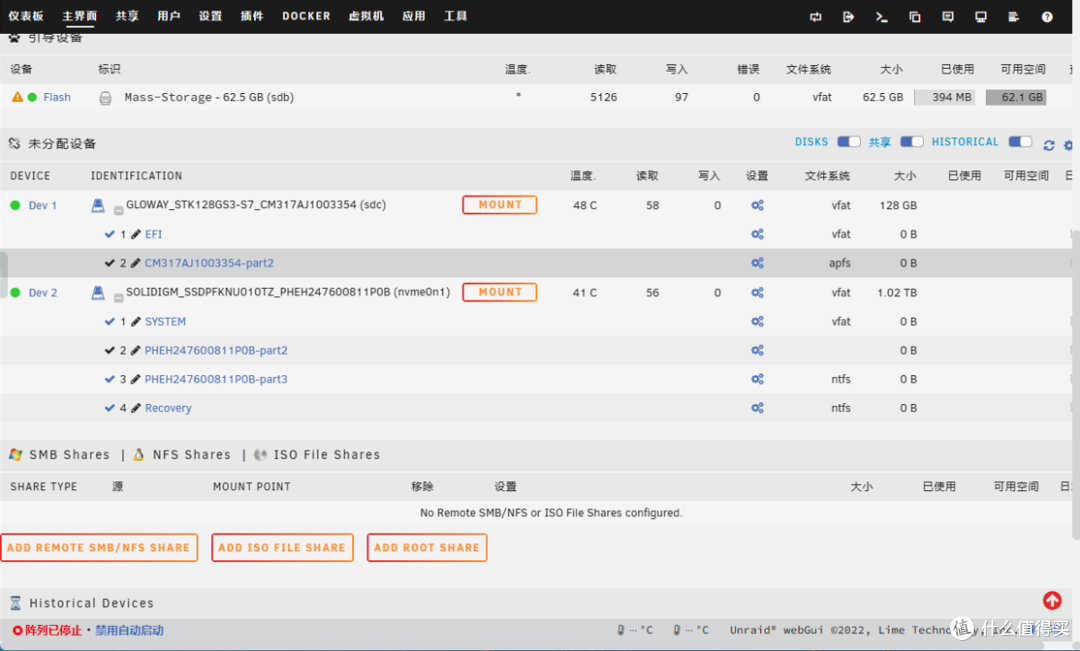Open the 共享 menu in top navigation
Viewport: 1080px width, 651px height.
tap(127, 16)
